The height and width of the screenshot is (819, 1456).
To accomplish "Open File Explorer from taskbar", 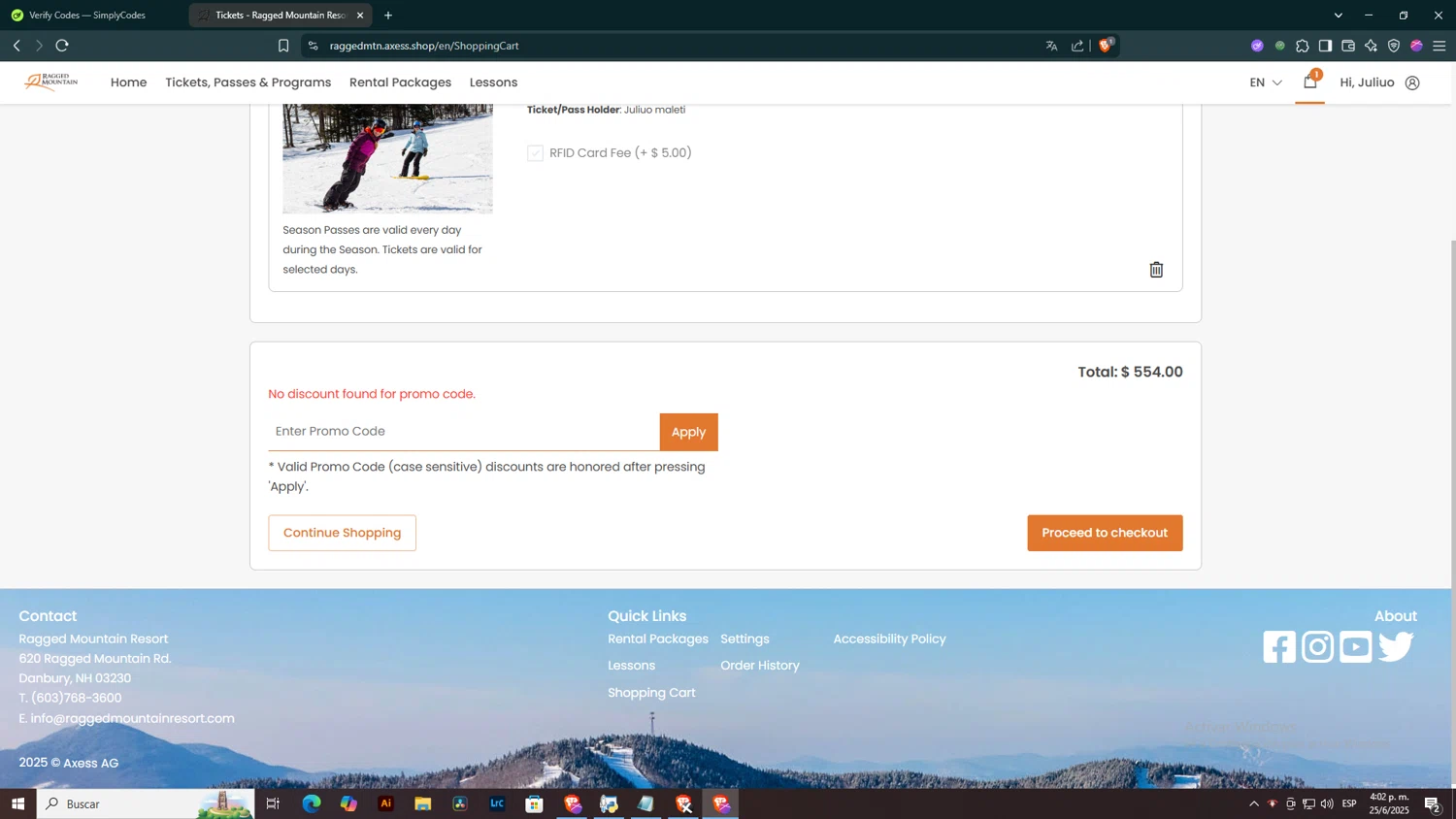I will click(422, 803).
